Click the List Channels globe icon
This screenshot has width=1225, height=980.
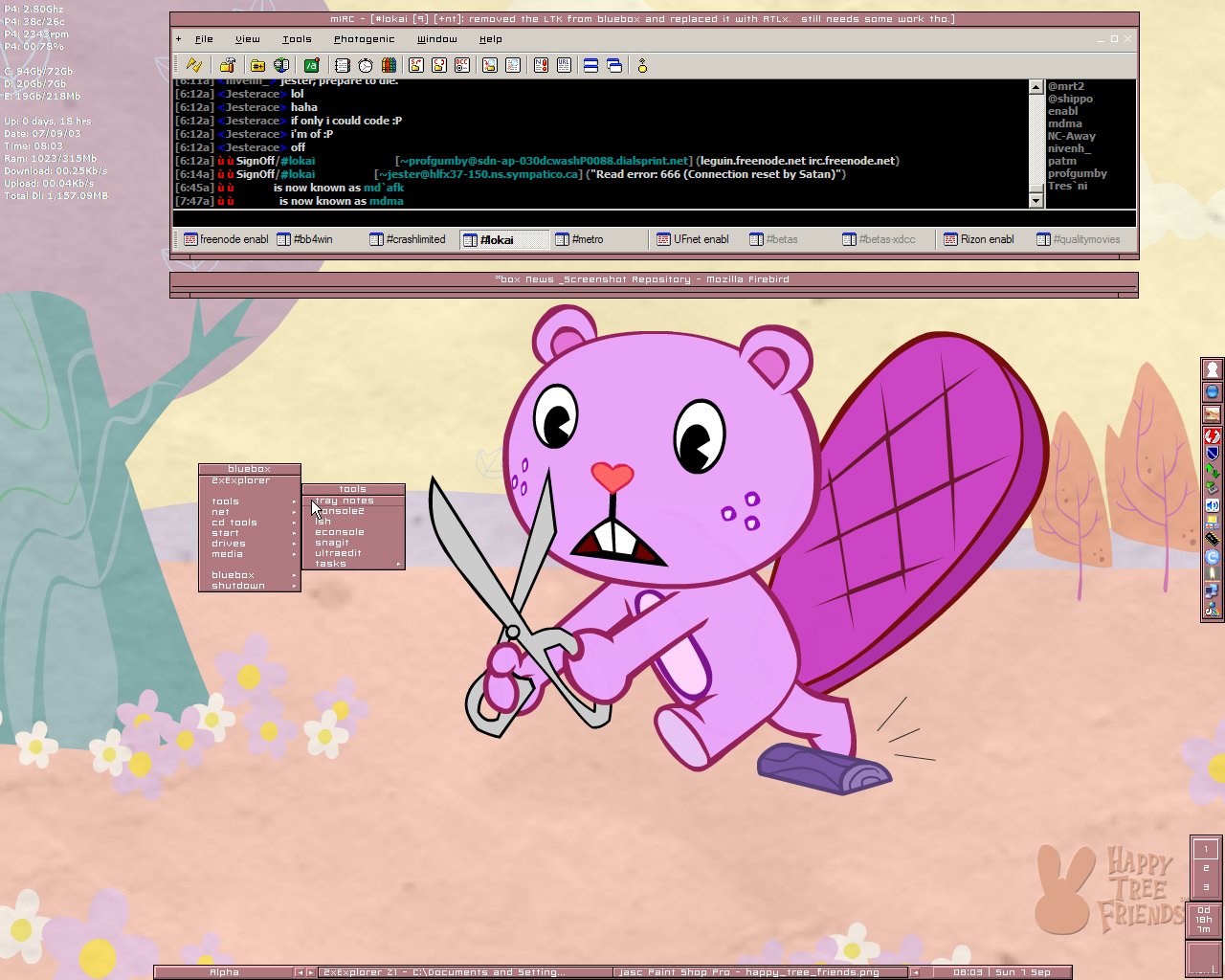[x=281, y=65]
